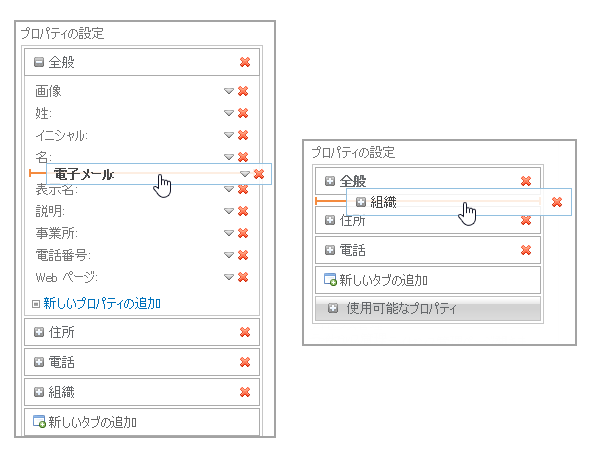Open dropdown arrow for 電話番号 property
This screenshot has width=593, height=458.
[229, 255]
